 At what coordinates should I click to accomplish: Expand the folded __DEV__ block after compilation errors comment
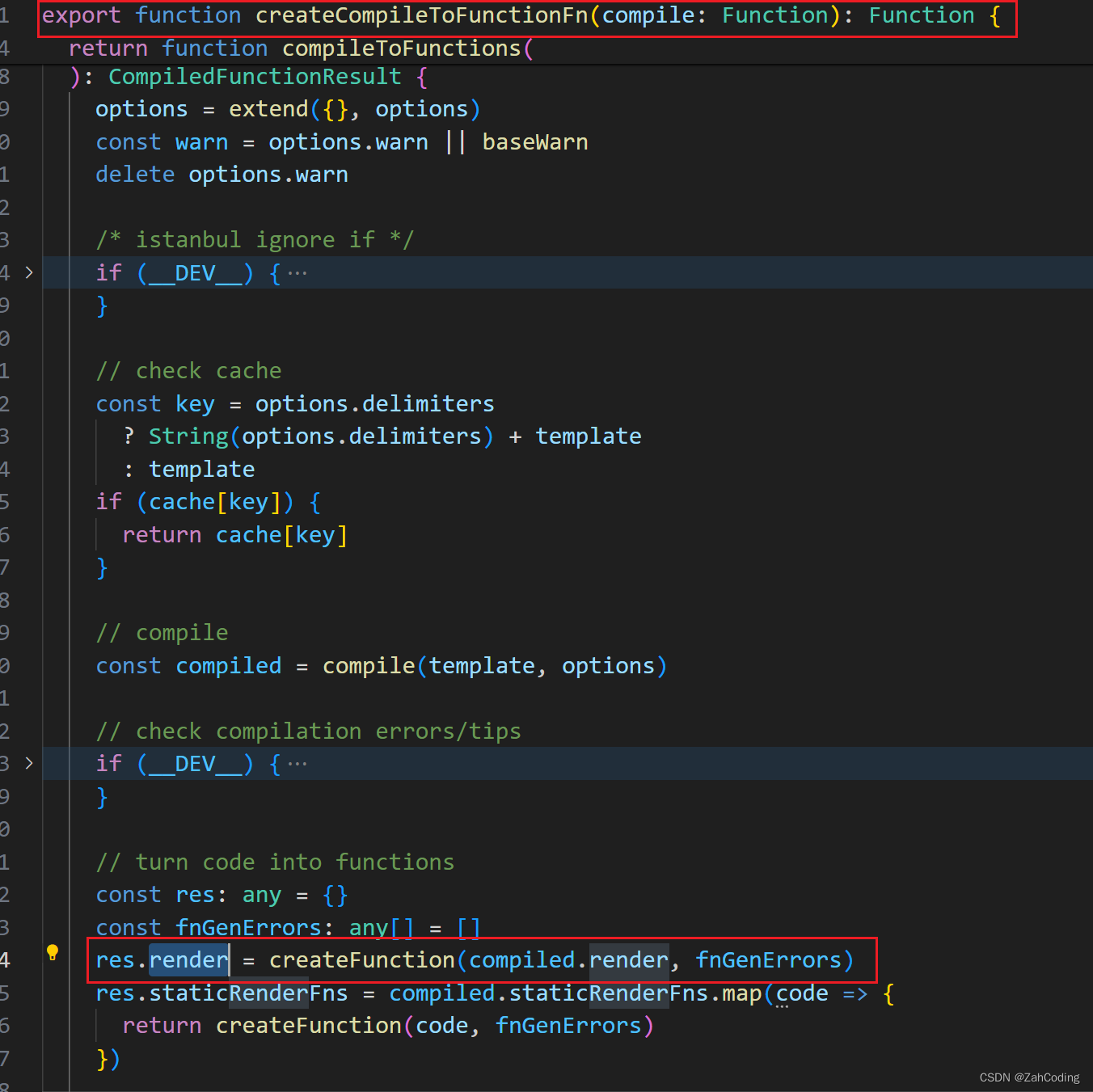[x=29, y=763]
